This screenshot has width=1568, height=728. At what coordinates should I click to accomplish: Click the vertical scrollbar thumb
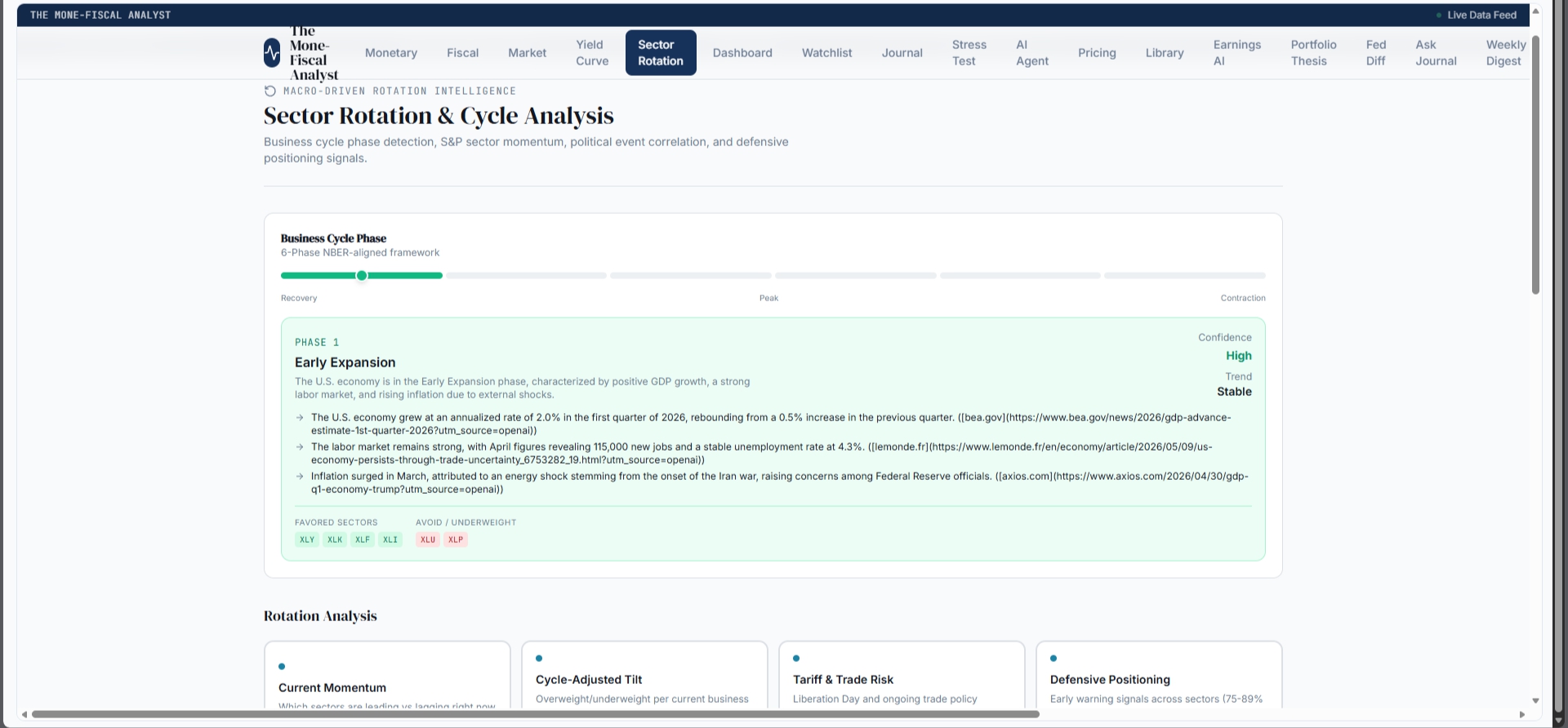click(1535, 165)
